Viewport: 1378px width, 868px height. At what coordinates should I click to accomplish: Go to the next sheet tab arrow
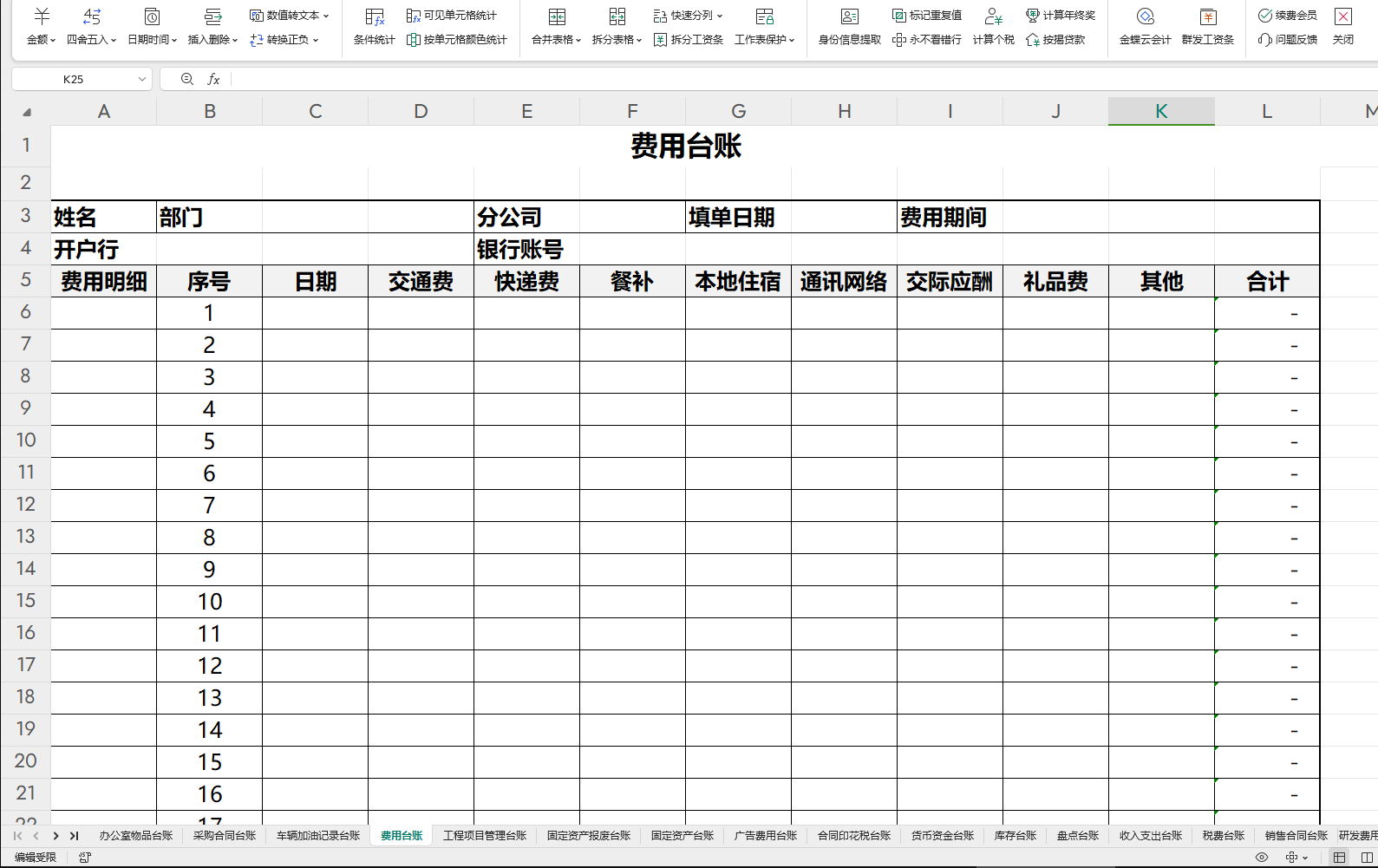pos(56,836)
